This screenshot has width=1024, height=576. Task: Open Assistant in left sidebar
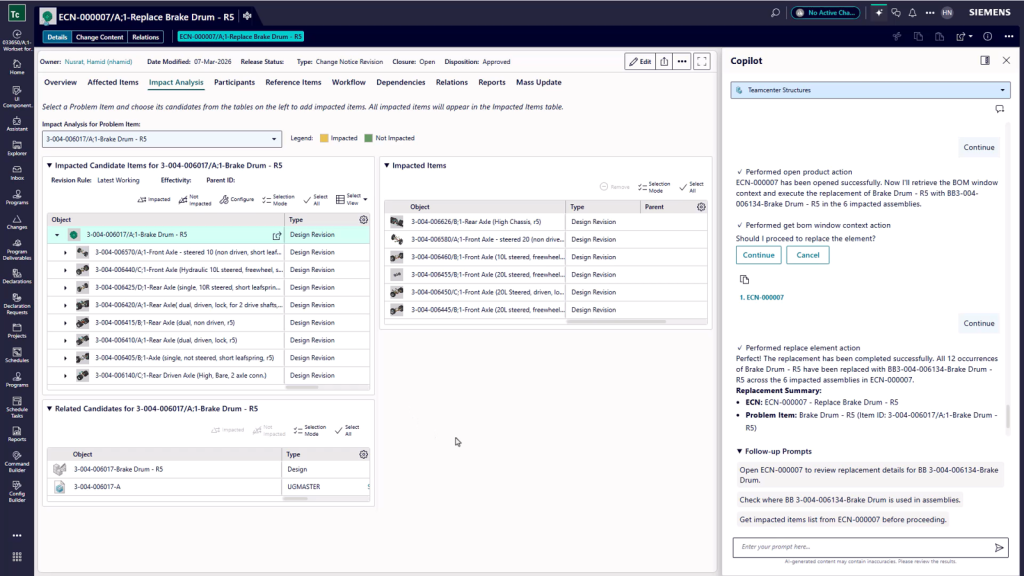click(x=17, y=124)
